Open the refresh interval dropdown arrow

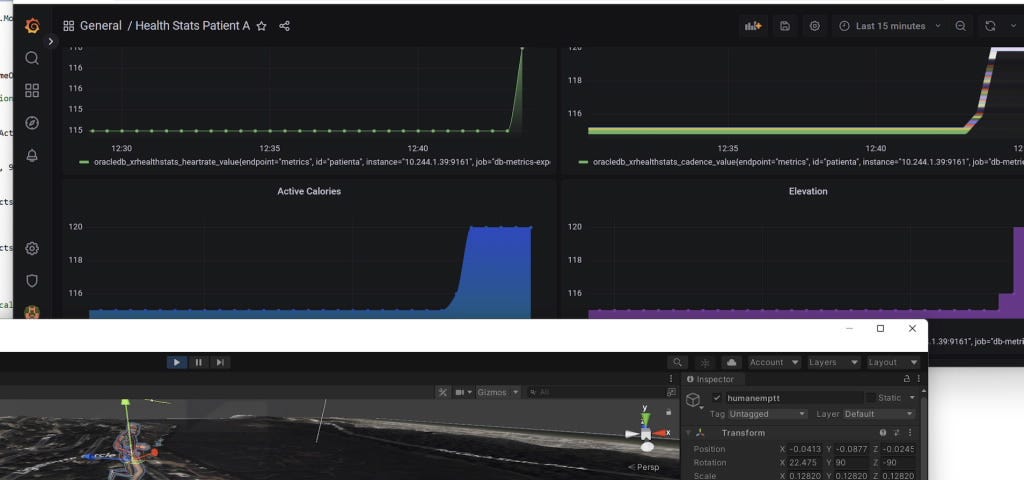(1014, 26)
